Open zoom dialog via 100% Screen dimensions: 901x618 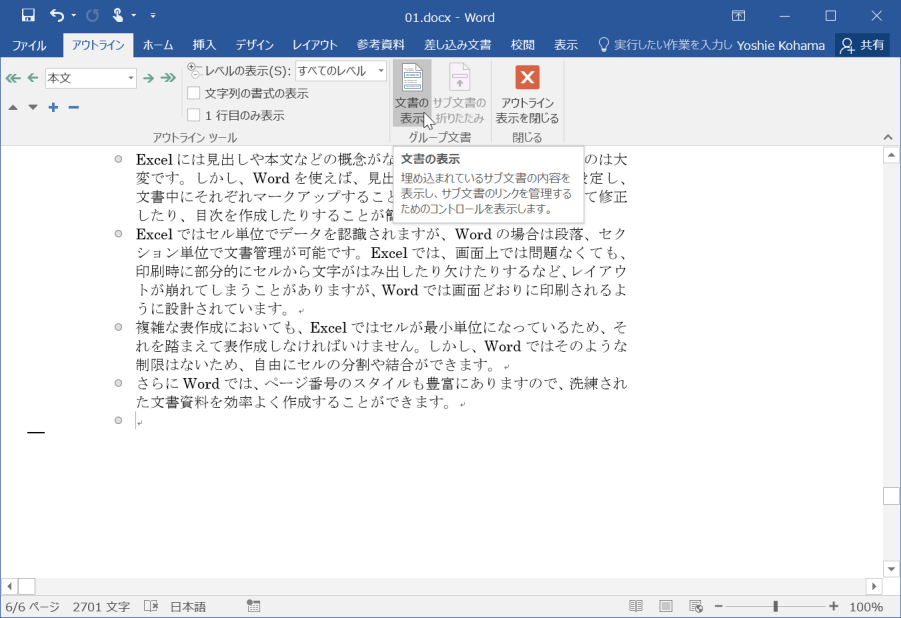(x=865, y=607)
